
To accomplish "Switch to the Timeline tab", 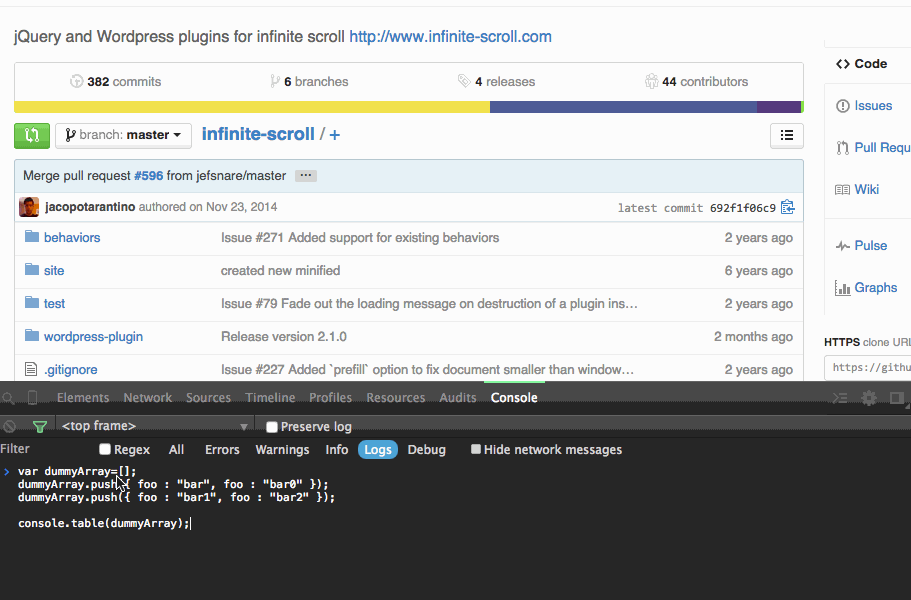I will pyautogui.click(x=270, y=398).
